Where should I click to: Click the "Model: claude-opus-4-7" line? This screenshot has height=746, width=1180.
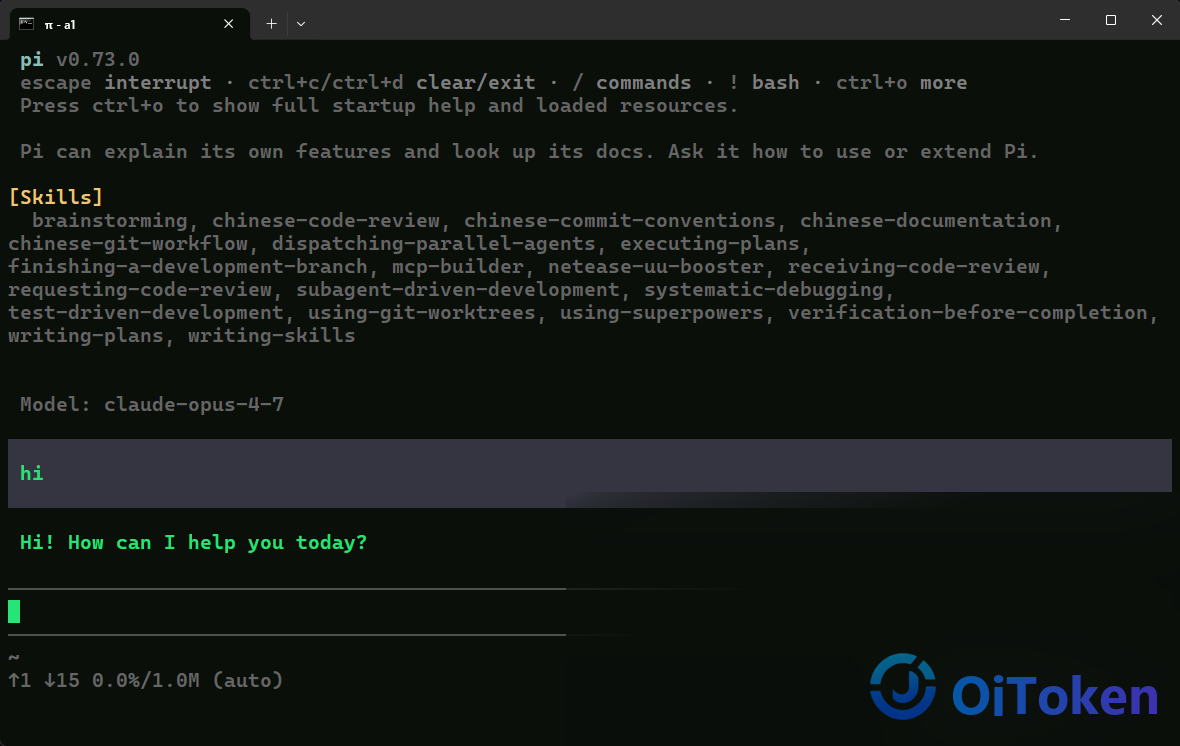pos(152,404)
